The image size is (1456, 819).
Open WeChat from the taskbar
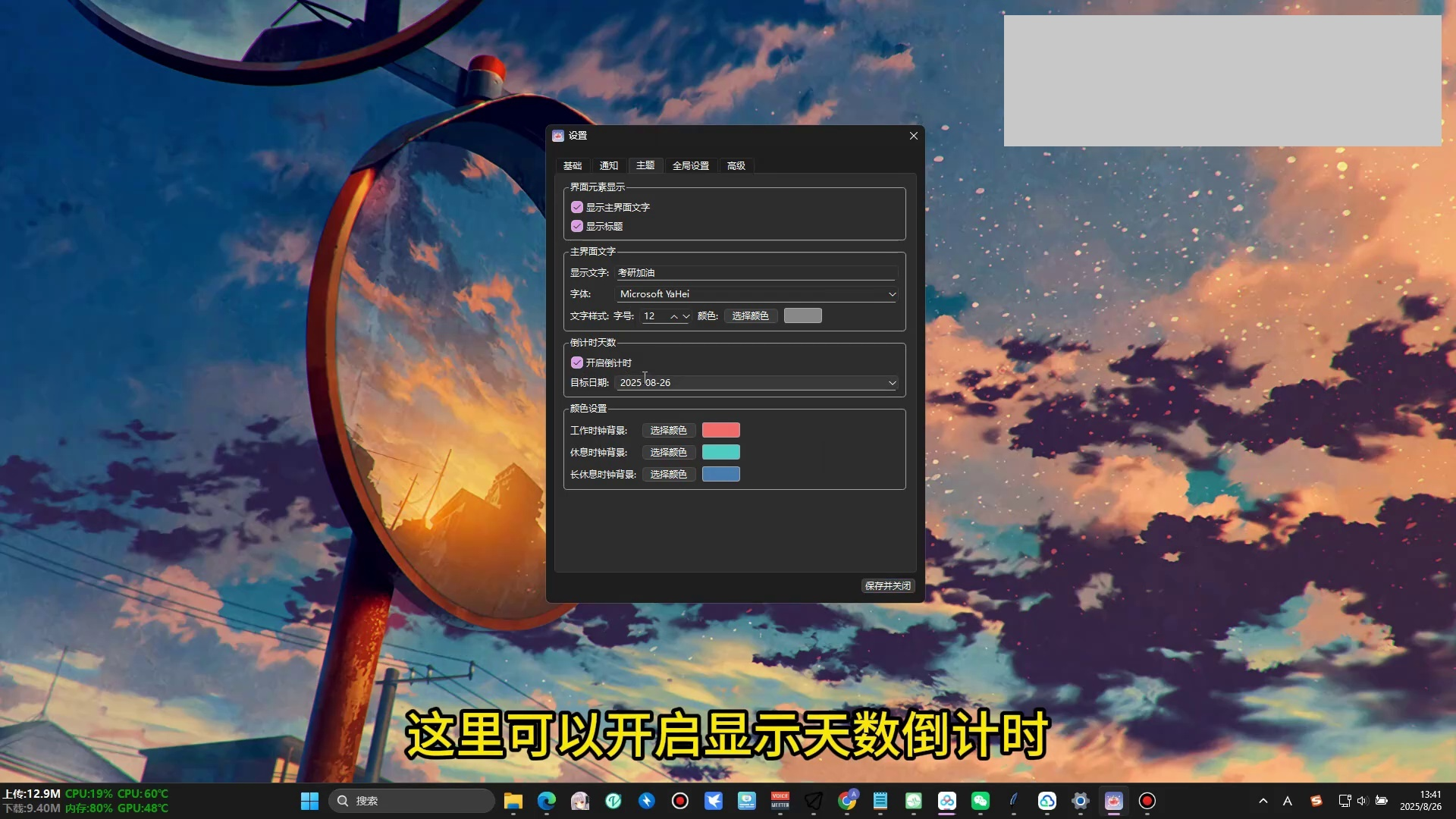981,801
